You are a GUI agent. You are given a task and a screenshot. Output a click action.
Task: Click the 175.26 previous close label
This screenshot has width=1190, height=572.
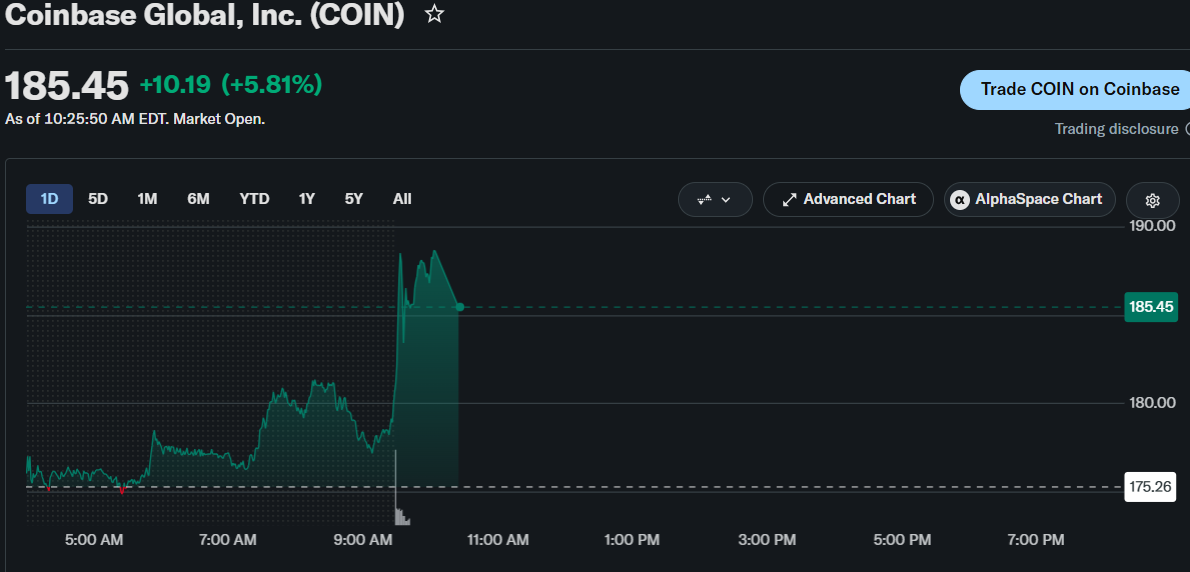1151,487
